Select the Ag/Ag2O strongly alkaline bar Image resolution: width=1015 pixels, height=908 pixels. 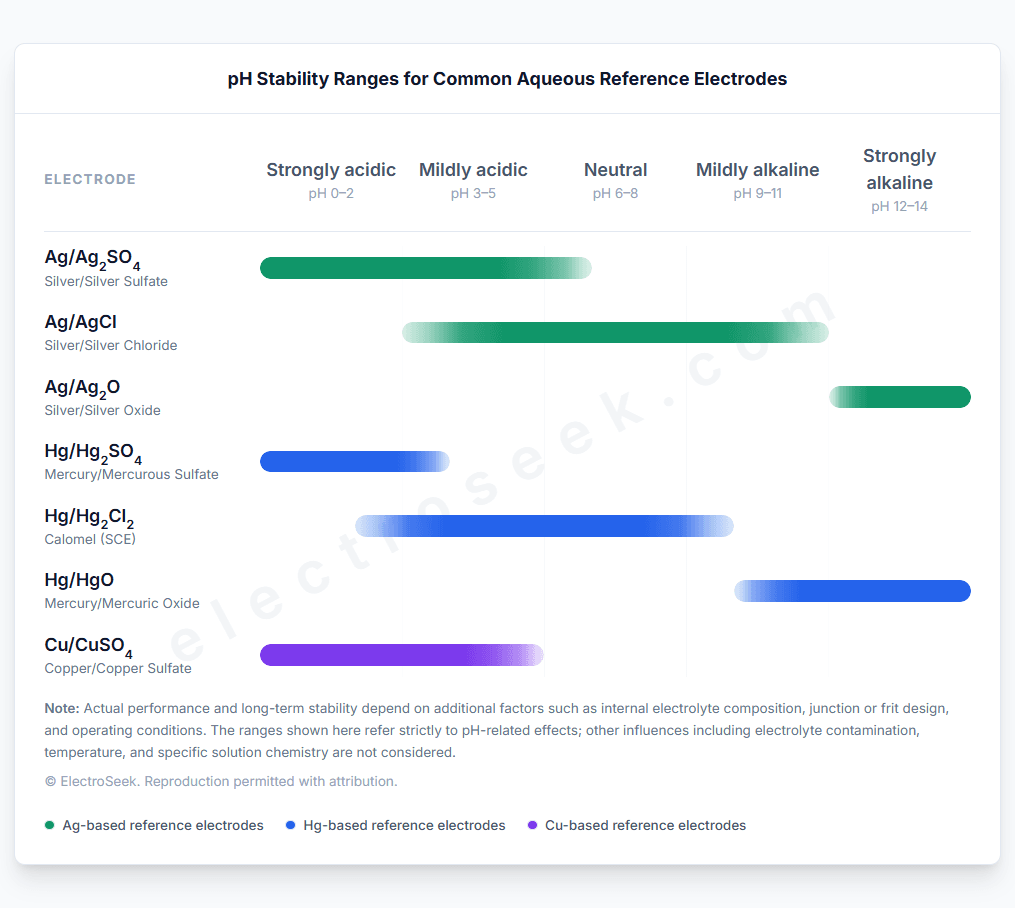[x=899, y=397]
